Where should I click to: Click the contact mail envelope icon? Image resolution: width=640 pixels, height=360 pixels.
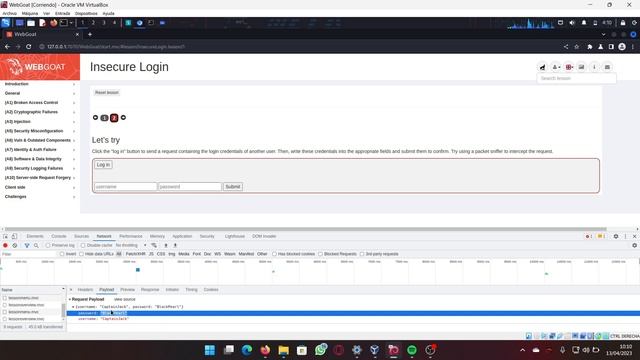pos(607,67)
